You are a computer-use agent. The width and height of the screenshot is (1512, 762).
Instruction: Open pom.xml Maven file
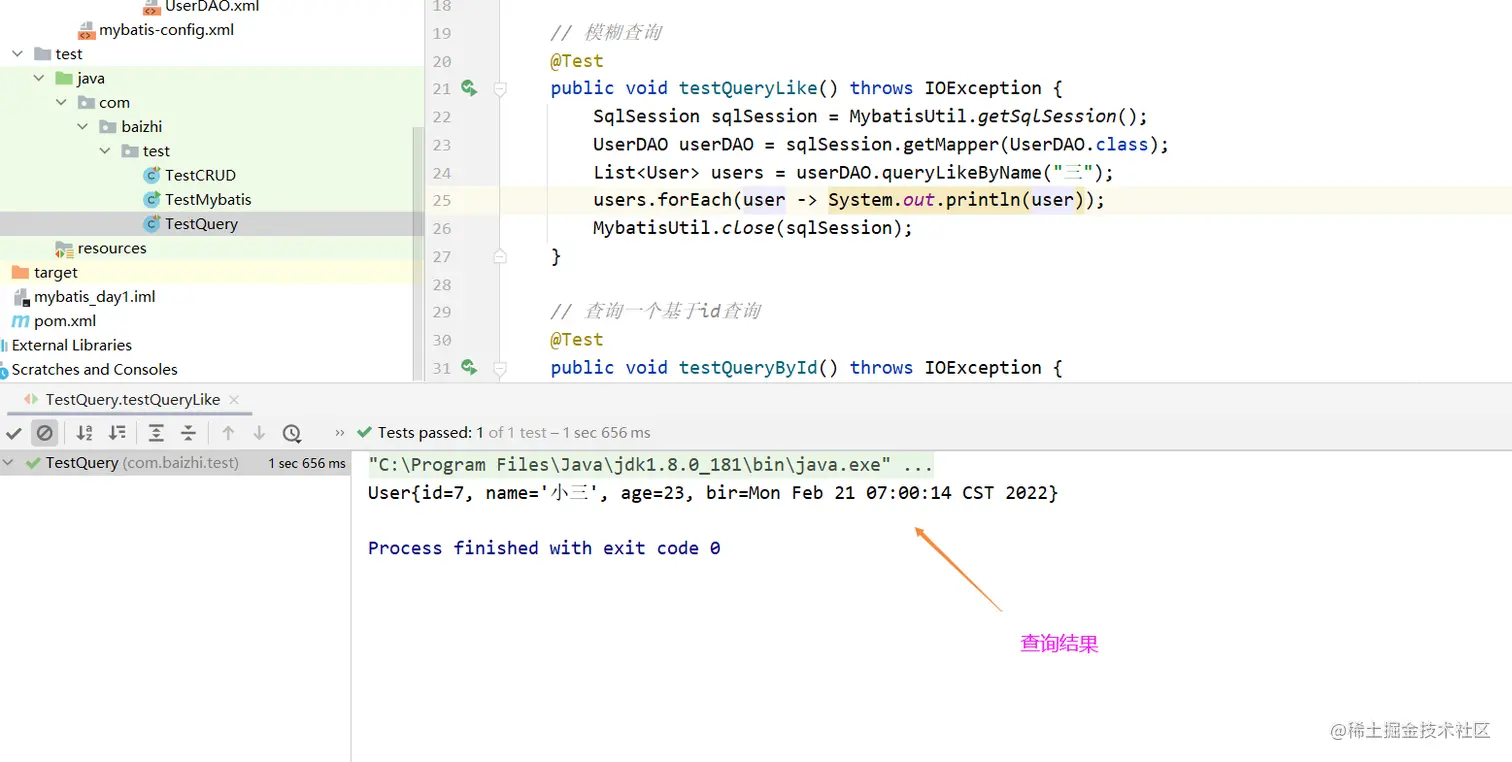[x=65, y=321]
